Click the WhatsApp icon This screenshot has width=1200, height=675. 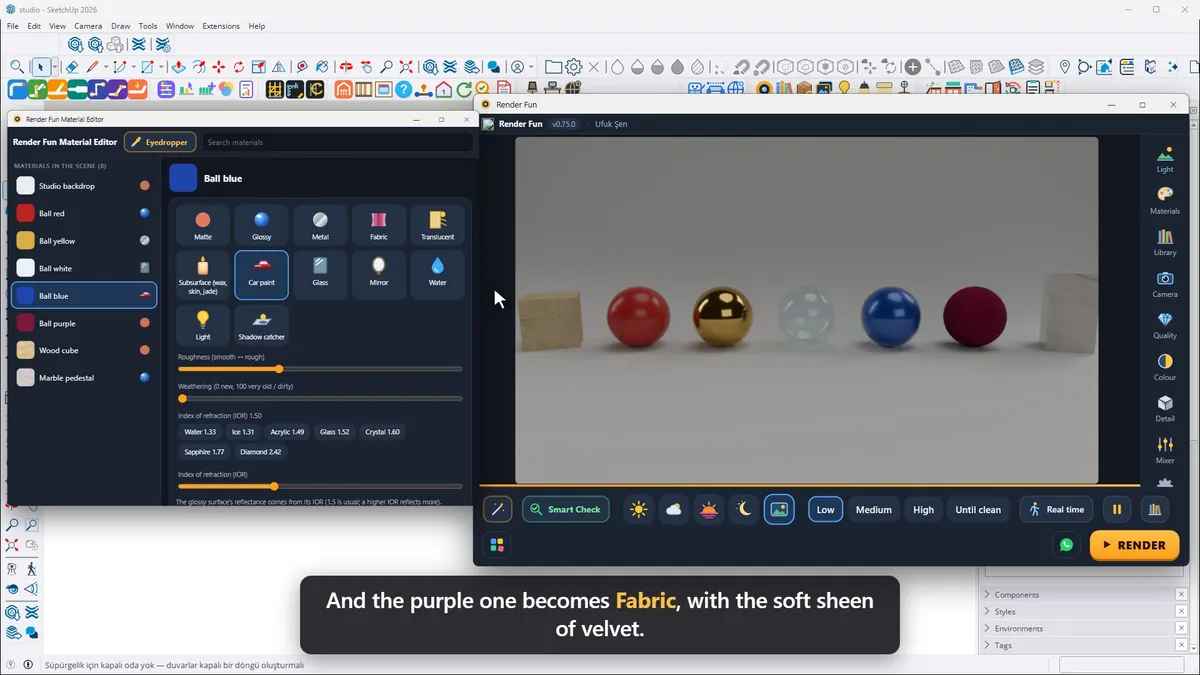pos(1066,545)
